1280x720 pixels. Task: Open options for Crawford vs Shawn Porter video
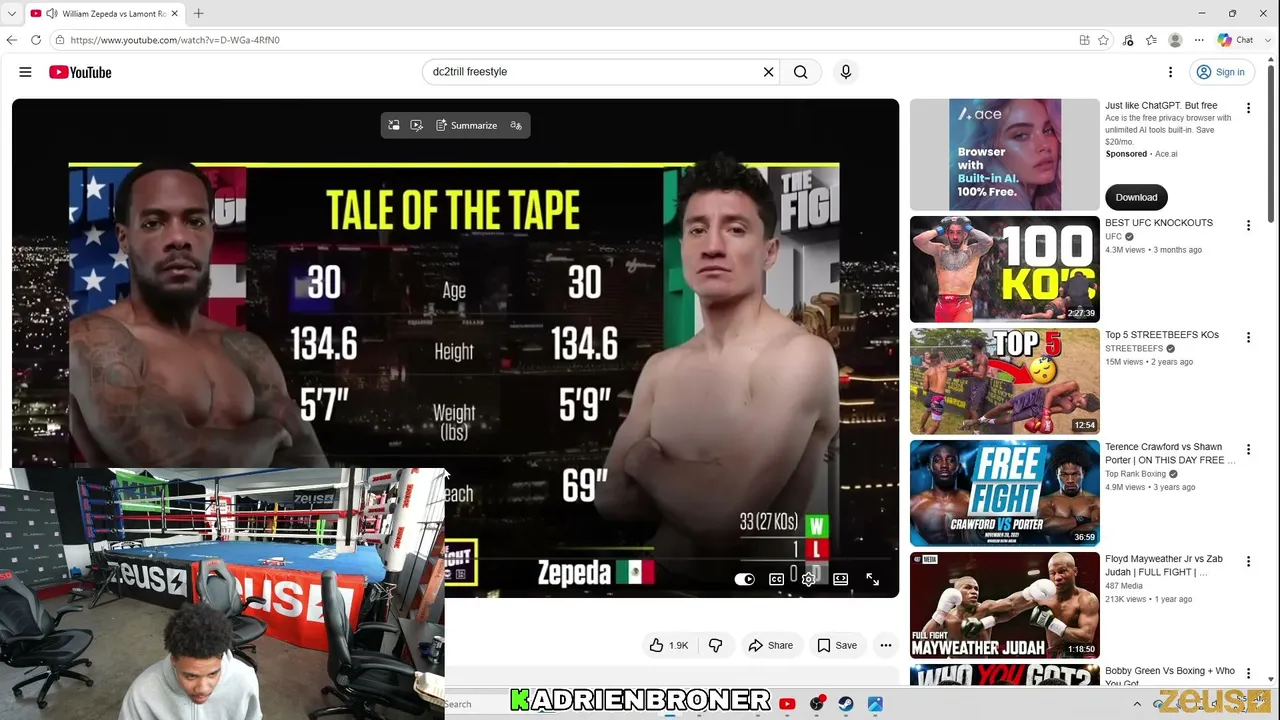pos(1248,450)
